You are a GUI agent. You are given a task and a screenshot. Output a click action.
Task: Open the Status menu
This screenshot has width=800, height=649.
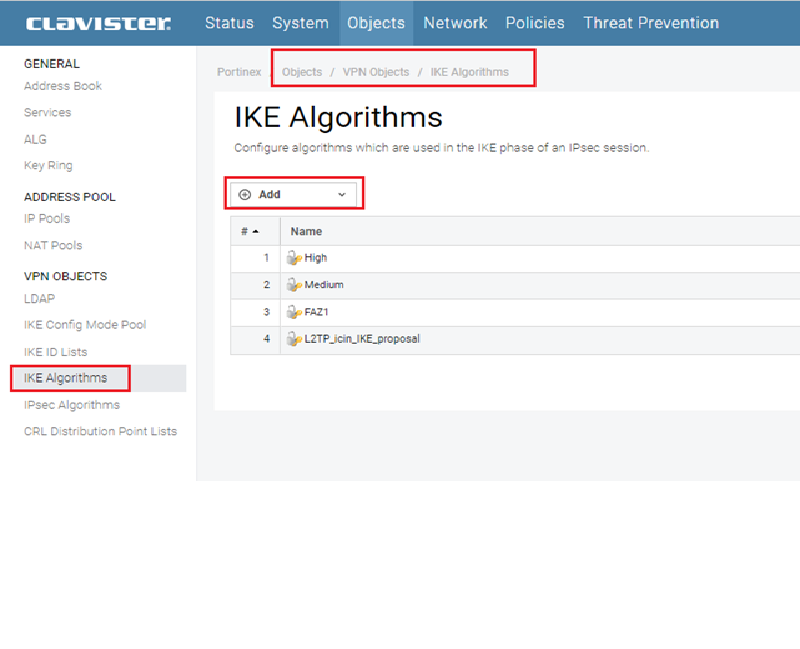(x=229, y=23)
